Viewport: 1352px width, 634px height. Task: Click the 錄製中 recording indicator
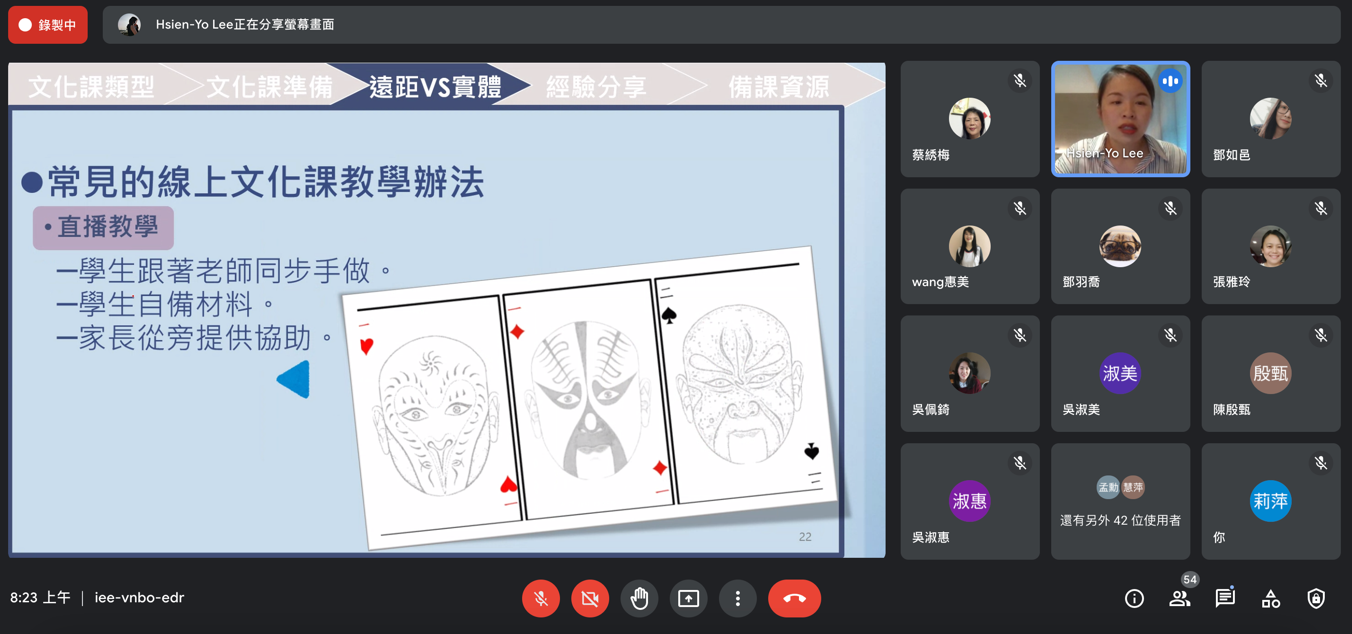click(47, 23)
